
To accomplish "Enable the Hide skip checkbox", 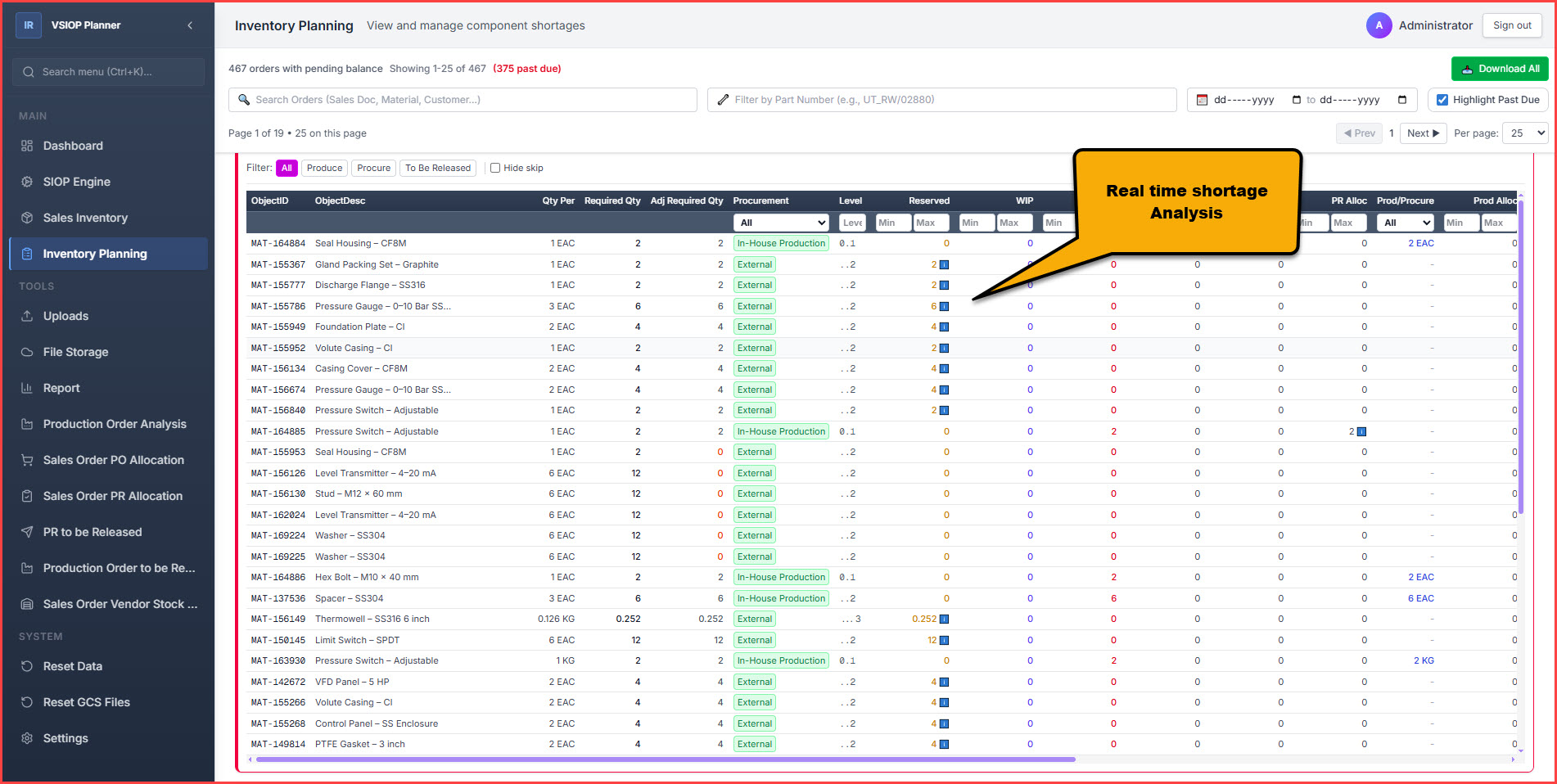I will (x=495, y=168).
